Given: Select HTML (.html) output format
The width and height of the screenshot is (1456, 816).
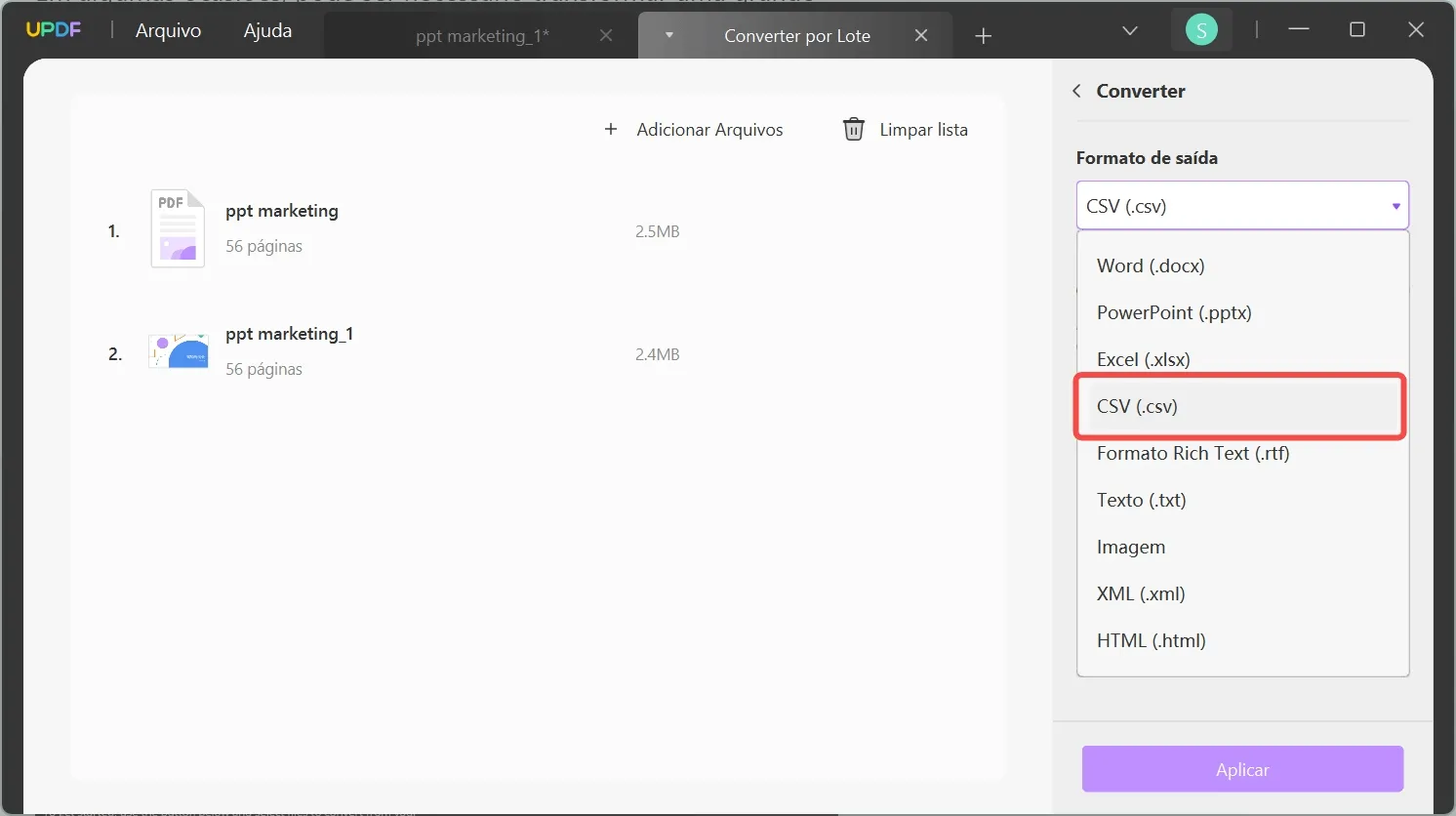Looking at the screenshot, I should [x=1151, y=639].
